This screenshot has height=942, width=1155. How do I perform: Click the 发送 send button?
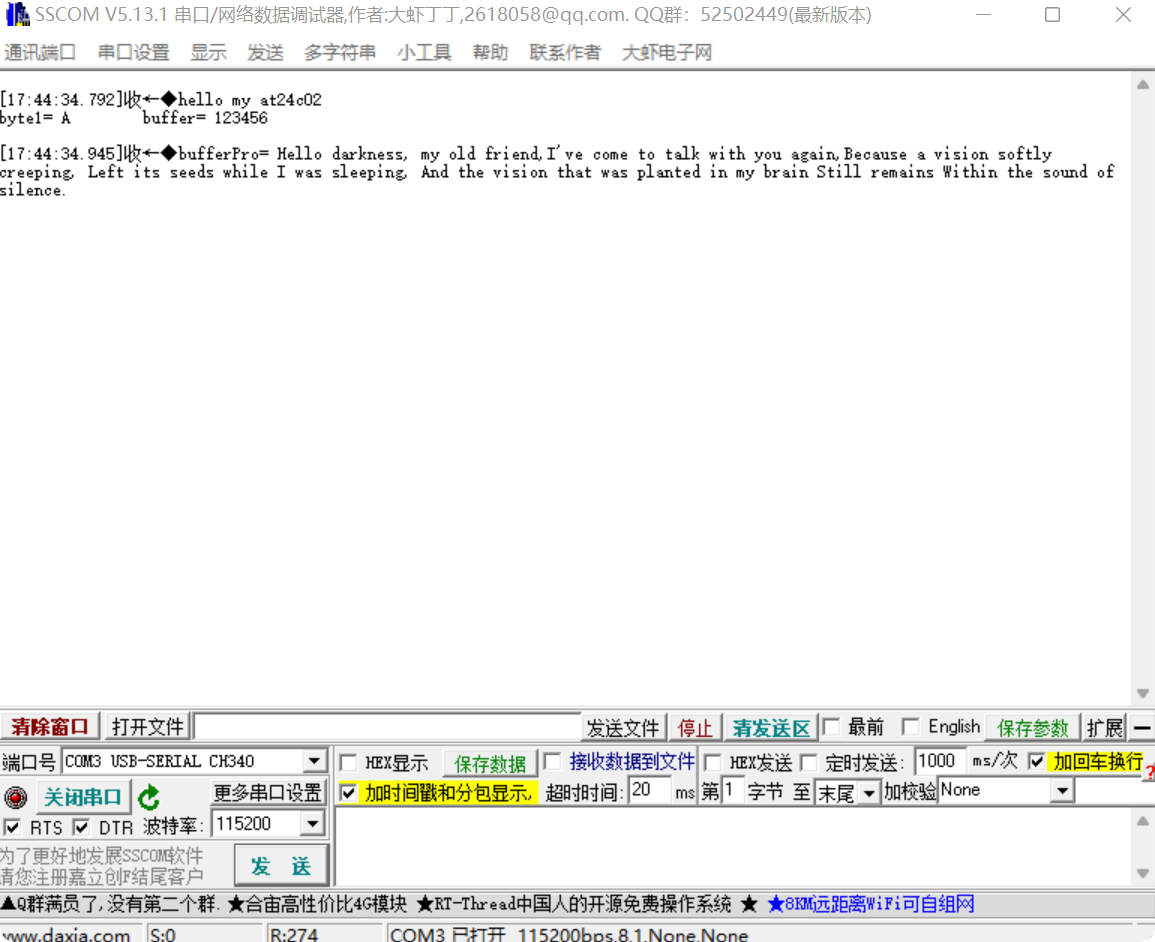pyautogui.click(x=281, y=865)
